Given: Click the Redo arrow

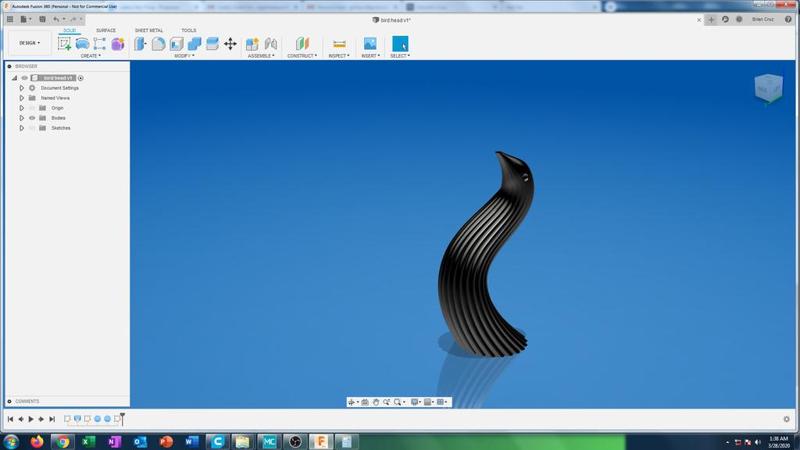Looking at the screenshot, I should (x=73, y=19).
